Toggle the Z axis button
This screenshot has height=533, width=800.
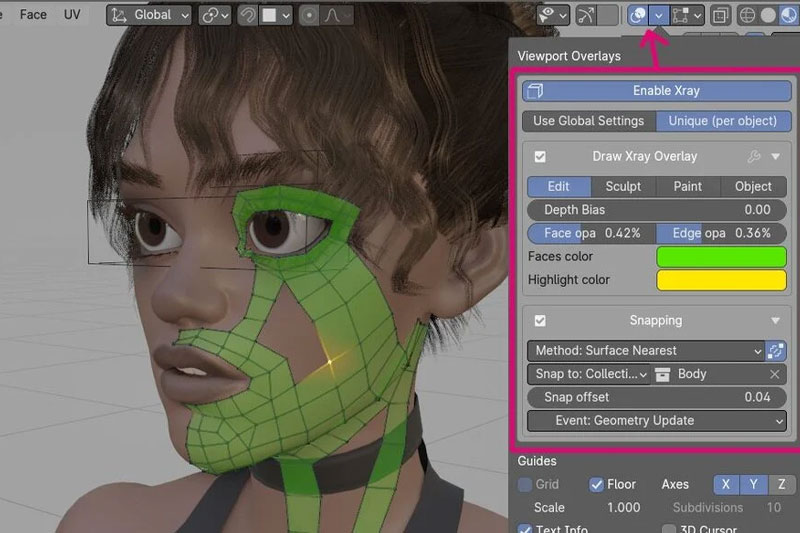point(782,485)
